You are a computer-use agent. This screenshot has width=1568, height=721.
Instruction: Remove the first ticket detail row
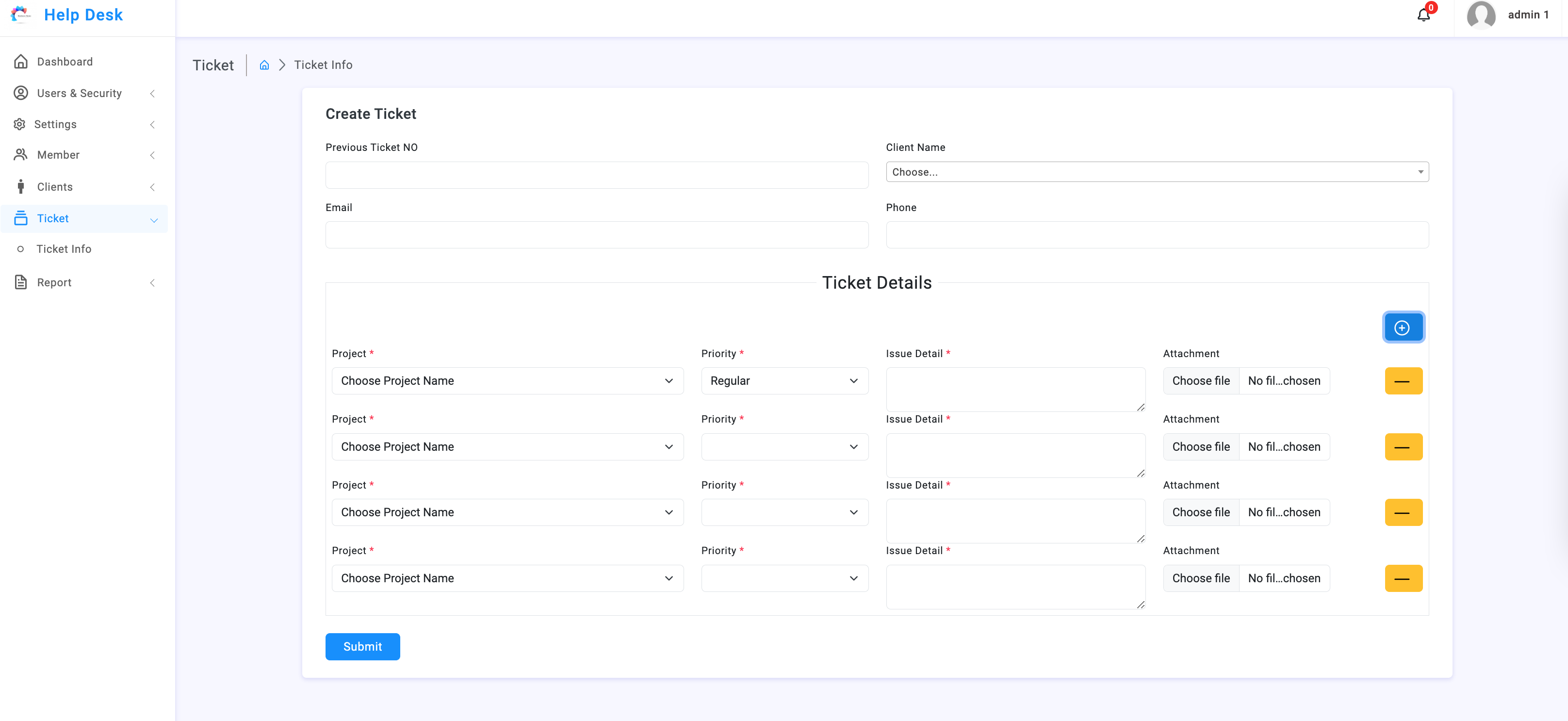click(x=1403, y=380)
